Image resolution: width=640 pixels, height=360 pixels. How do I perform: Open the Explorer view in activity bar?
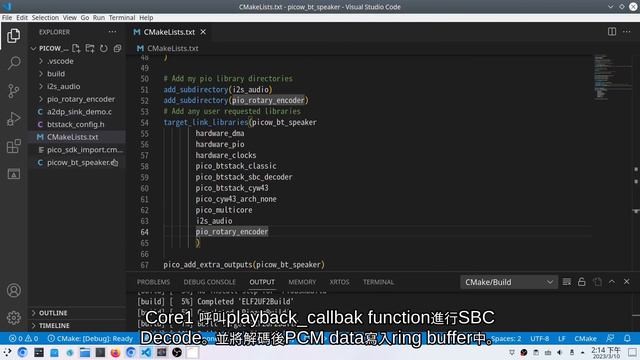[x=13, y=36]
